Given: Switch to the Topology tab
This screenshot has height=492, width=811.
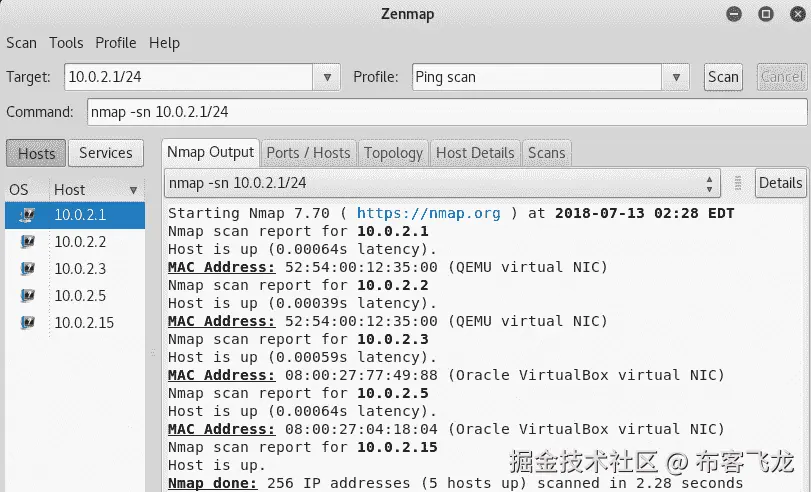Looking at the screenshot, I should (393, 153).
